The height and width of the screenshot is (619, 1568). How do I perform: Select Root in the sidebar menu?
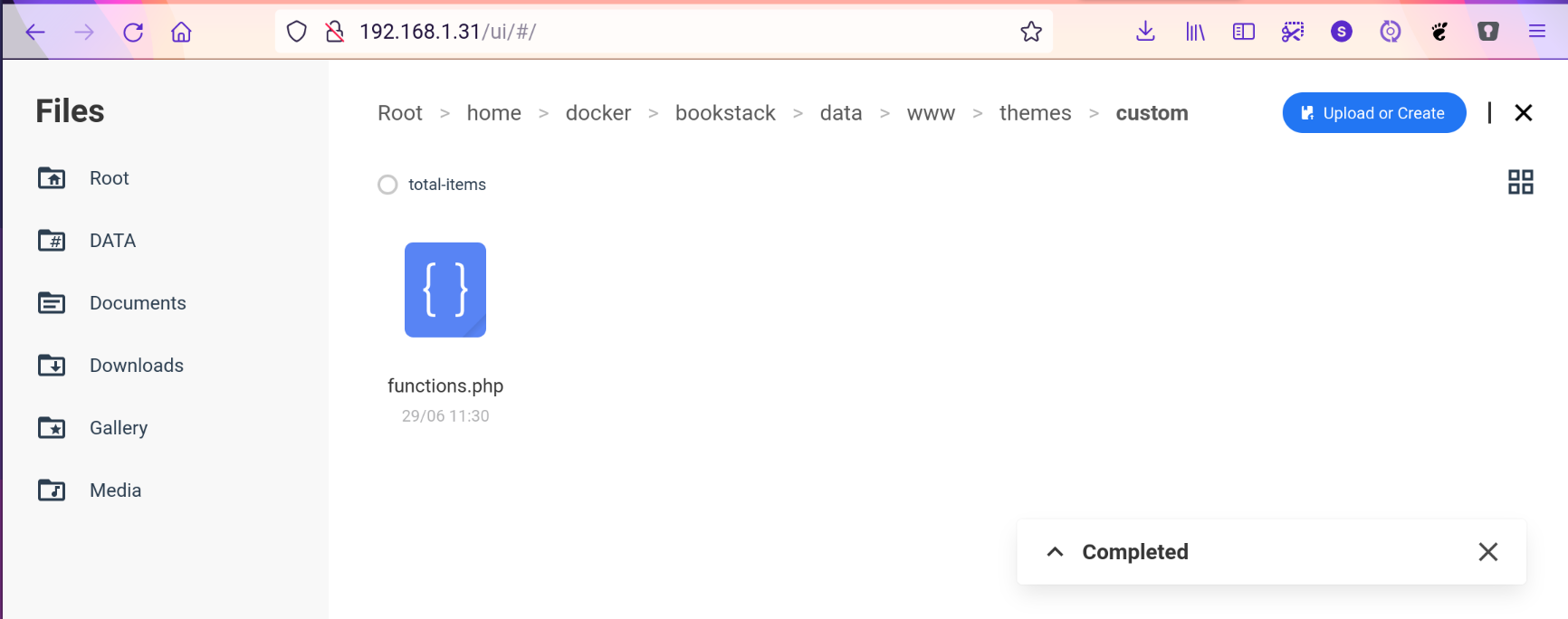pyautogui.click(x=109, y=177)
